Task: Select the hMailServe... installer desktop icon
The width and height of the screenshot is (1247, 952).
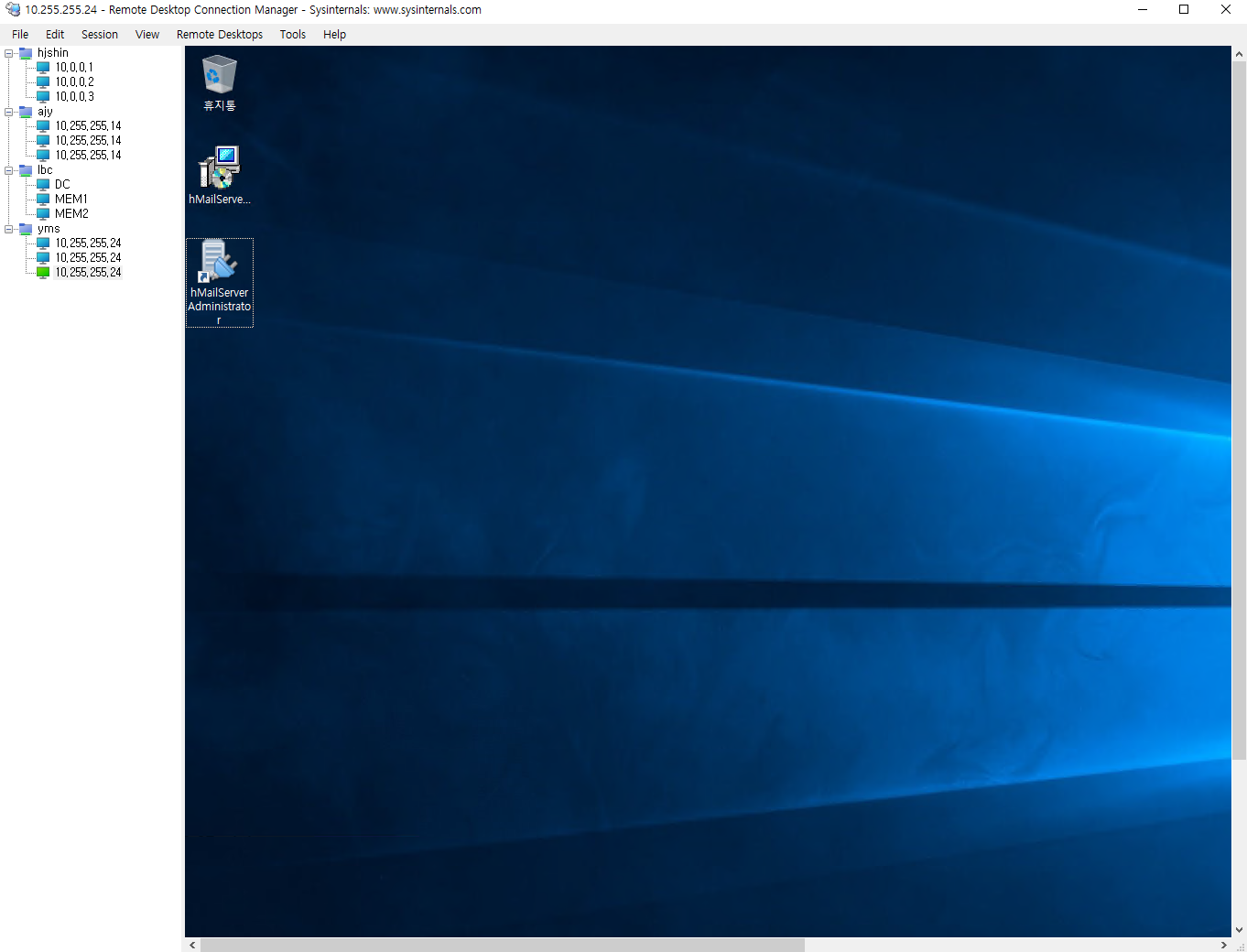Action: tap(220, 175)
